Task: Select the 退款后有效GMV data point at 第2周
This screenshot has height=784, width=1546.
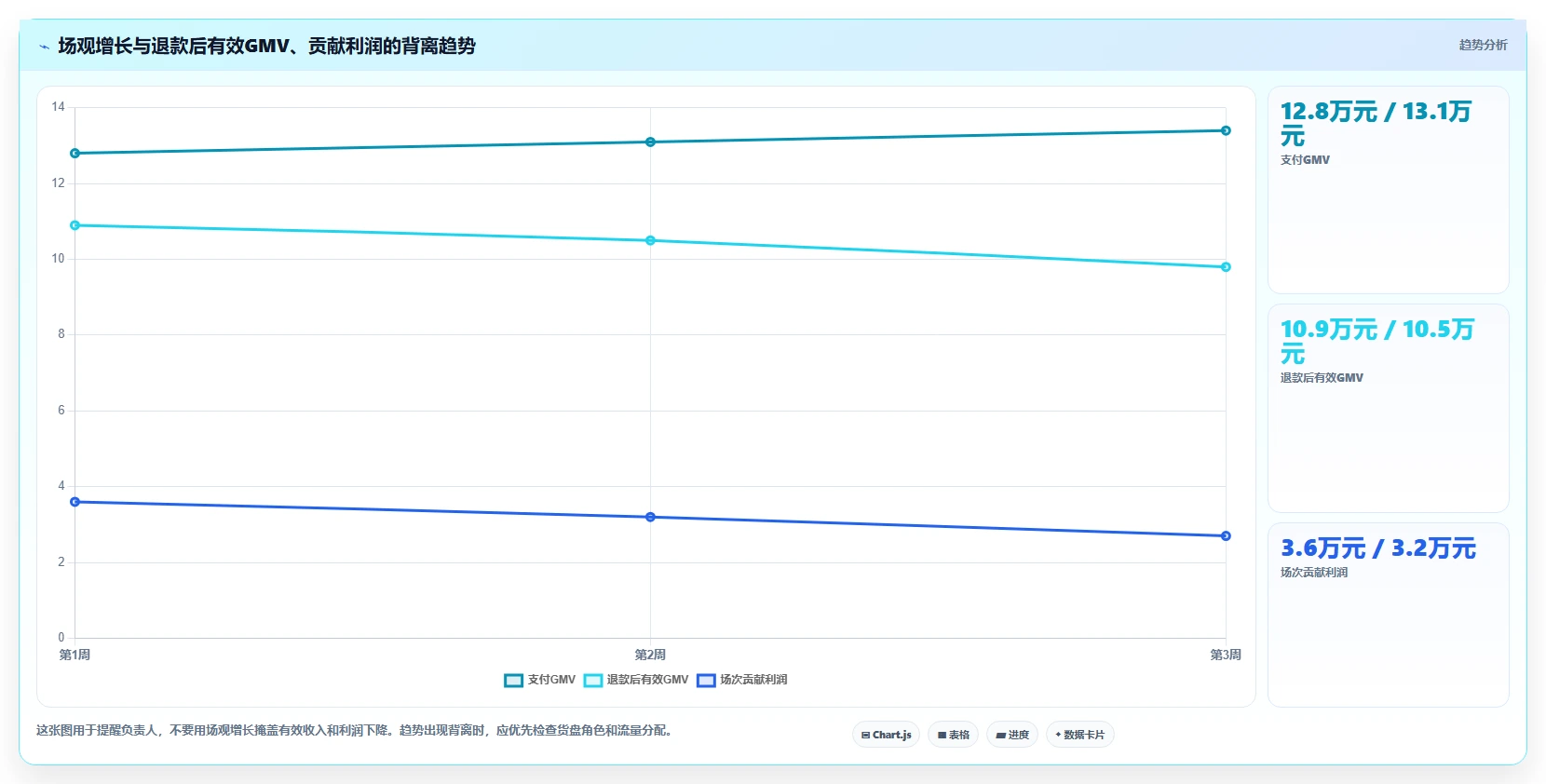Action: pyautogui.click(x=650, y=240)
